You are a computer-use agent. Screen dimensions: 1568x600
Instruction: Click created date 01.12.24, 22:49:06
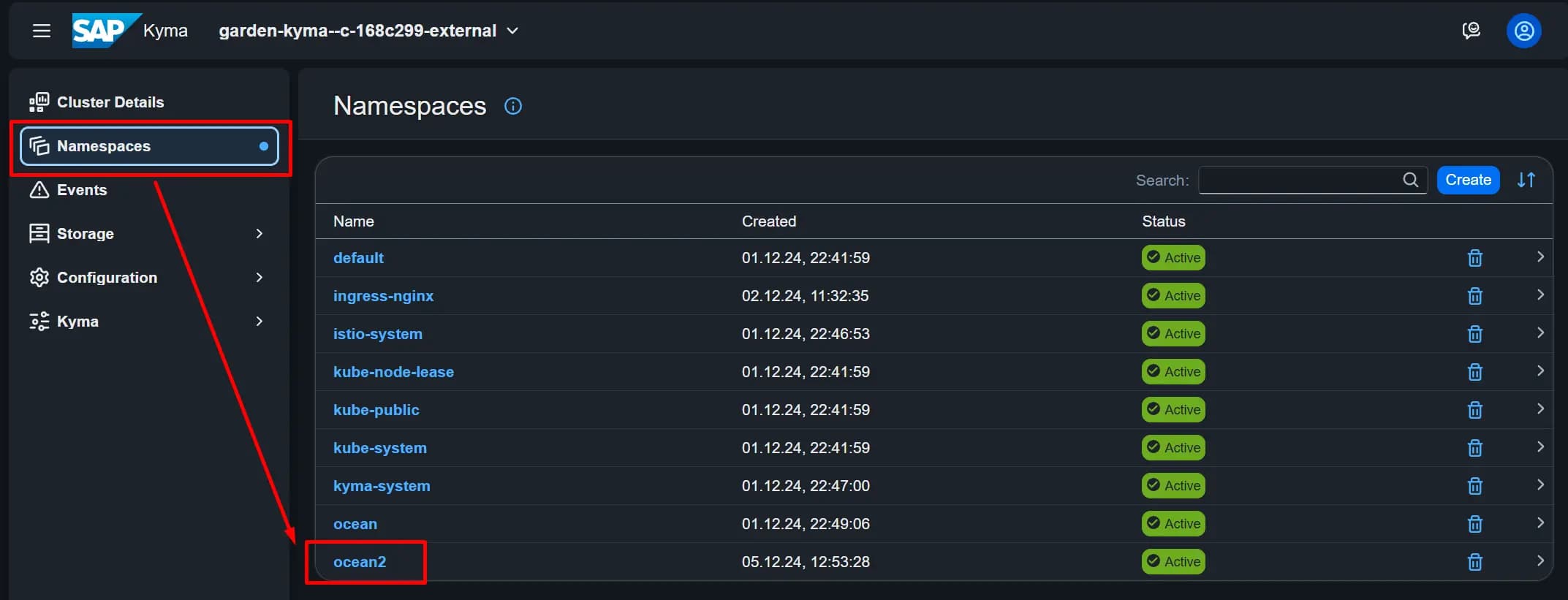click(806, 524)
